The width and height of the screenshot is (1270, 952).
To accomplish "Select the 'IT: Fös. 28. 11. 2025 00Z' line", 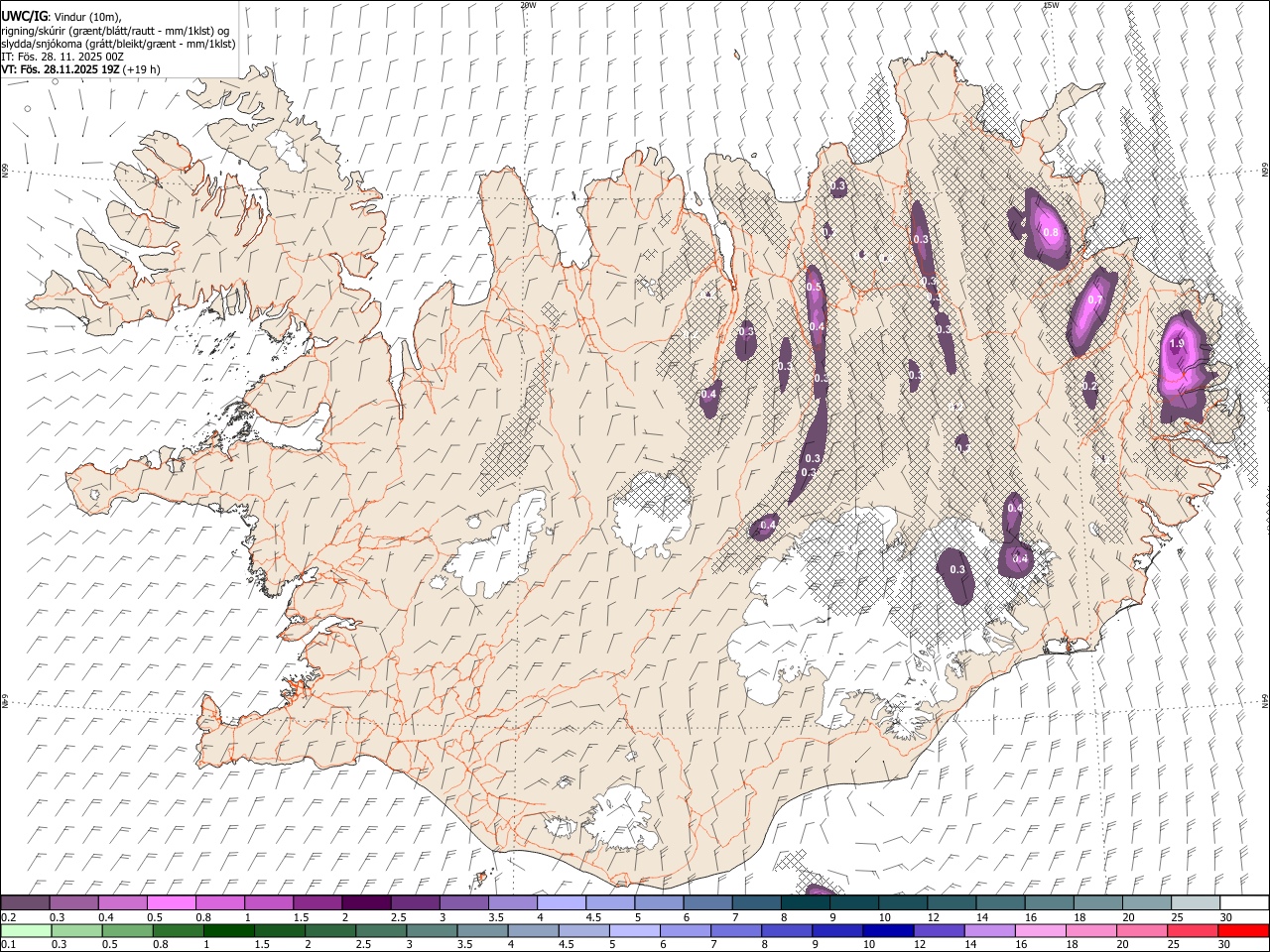I will click(x=63, y=57).
